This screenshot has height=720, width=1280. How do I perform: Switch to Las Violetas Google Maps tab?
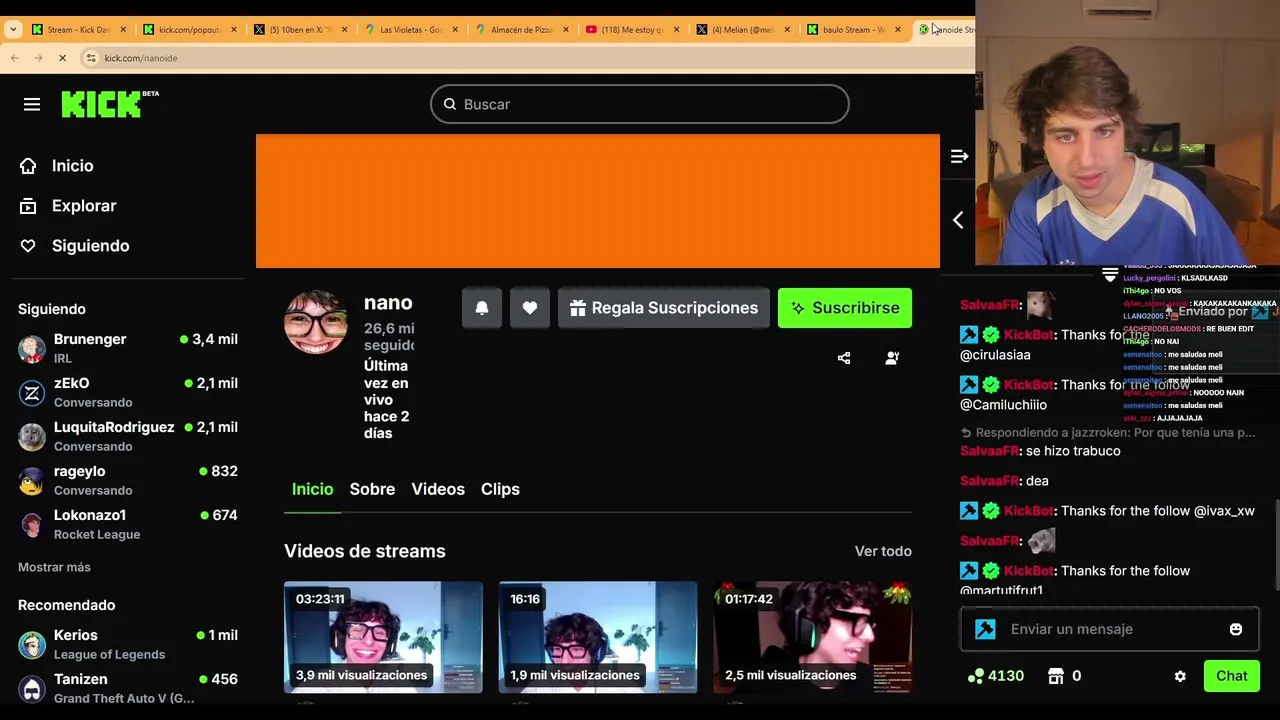click(410, 30)
